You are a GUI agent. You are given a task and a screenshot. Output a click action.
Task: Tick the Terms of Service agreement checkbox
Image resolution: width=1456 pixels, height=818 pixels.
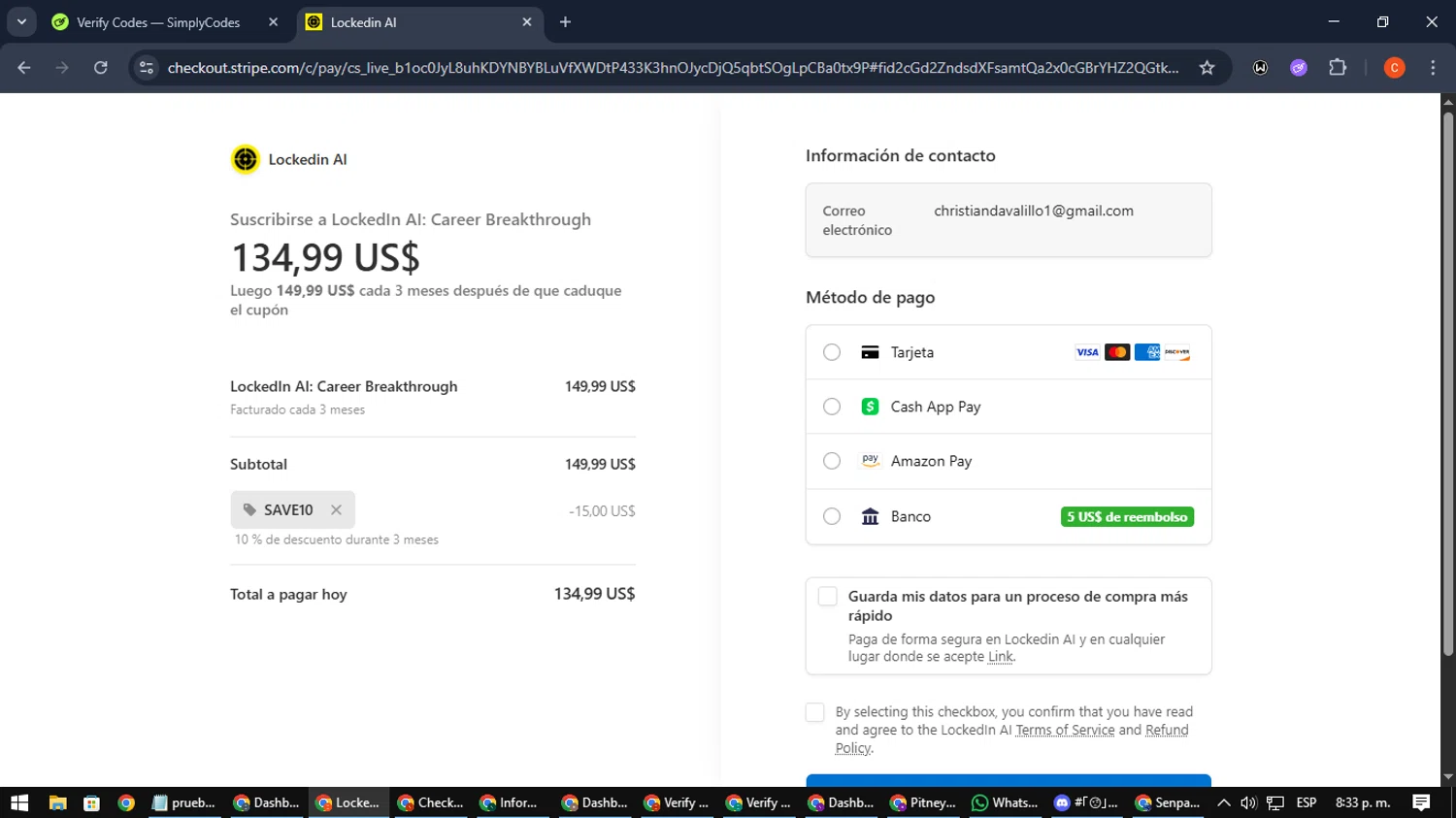(814, 712)
